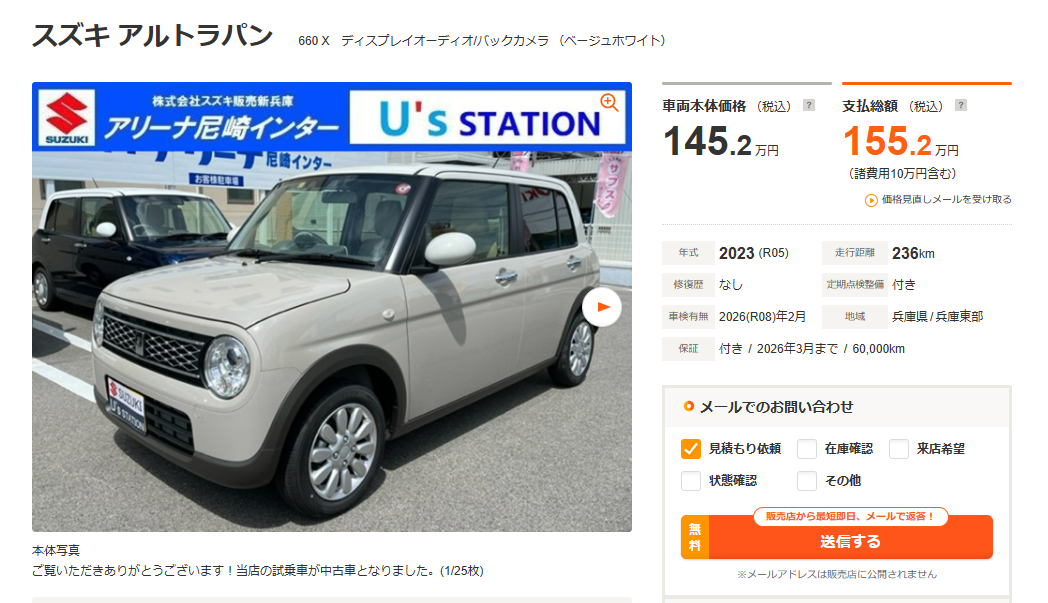Screen dimensions: 1048x603
Task: Open help icon beside 支払総額
Action: pyautogui.click(x=960, y=105)
